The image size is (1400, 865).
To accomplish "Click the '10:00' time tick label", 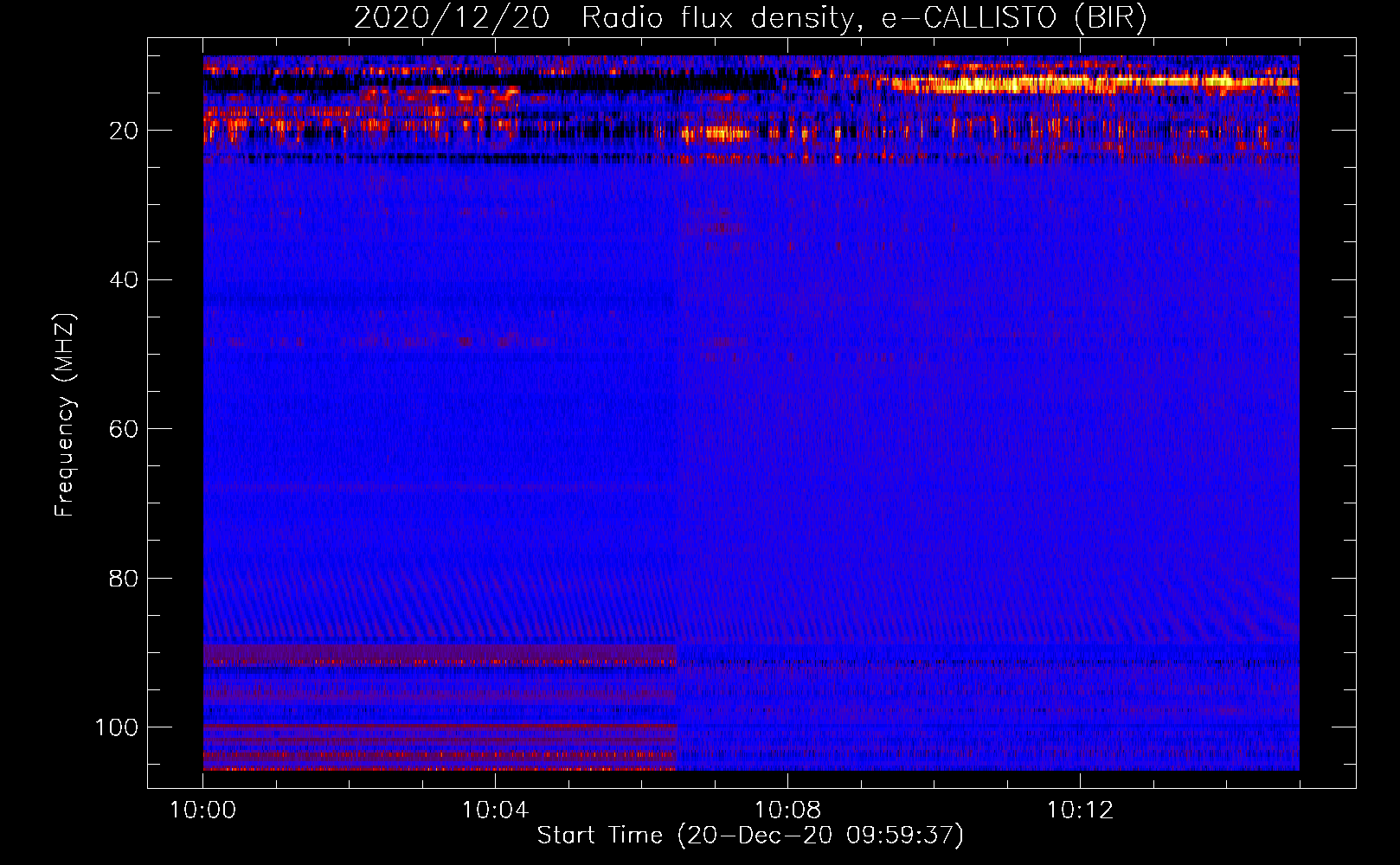I will coord(203,811).
